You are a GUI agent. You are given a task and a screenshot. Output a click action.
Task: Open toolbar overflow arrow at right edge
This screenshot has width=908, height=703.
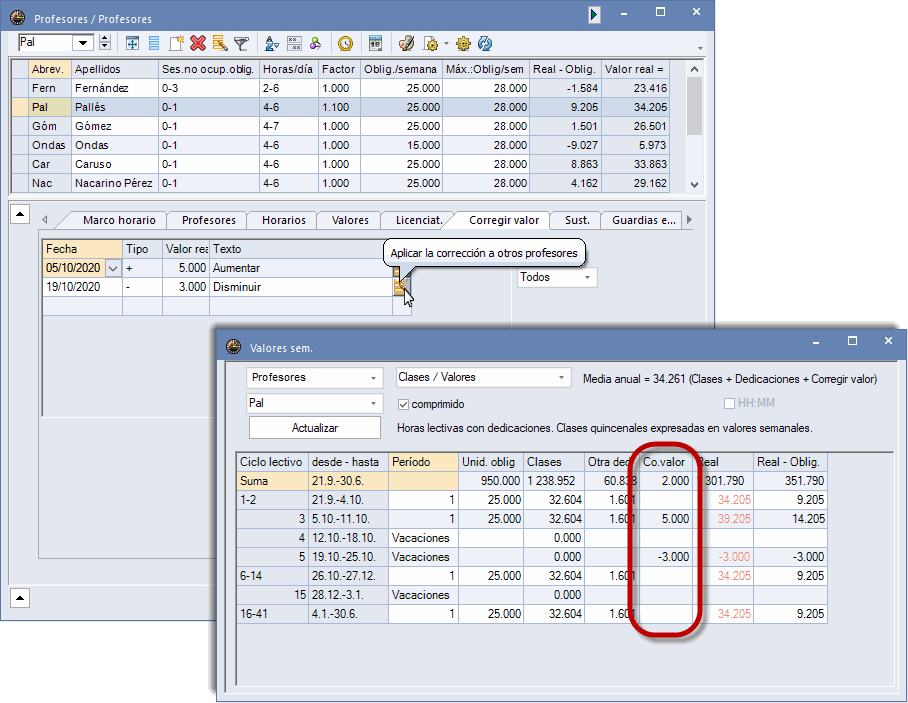(700, 48)
